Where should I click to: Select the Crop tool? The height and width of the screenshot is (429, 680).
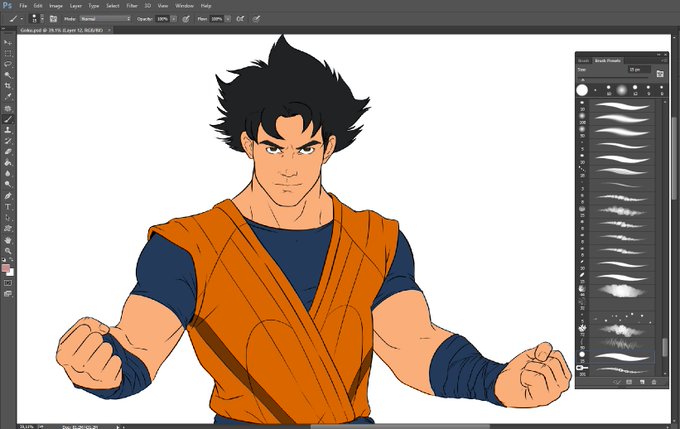[x=8, y=86]
